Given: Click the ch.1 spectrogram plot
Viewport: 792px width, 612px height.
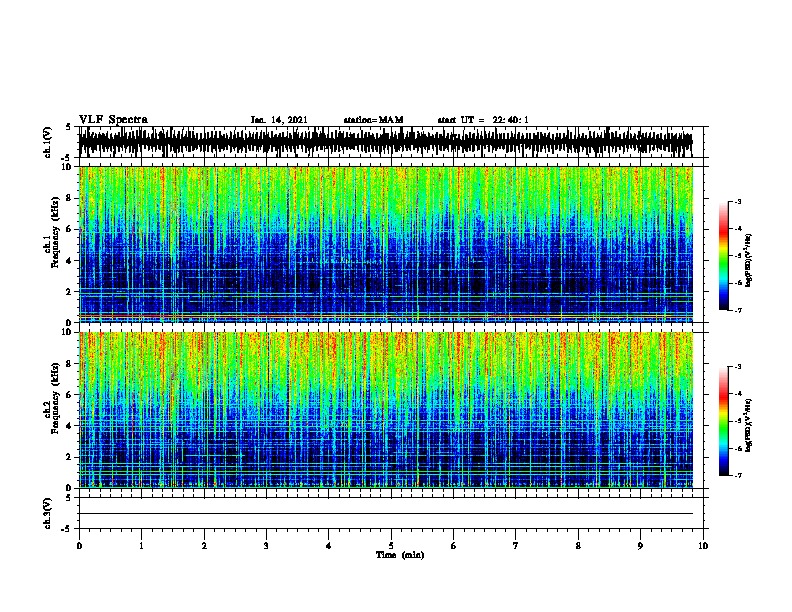Looking at the screenshot, I should pyautogui.click(x=386, y=244).
